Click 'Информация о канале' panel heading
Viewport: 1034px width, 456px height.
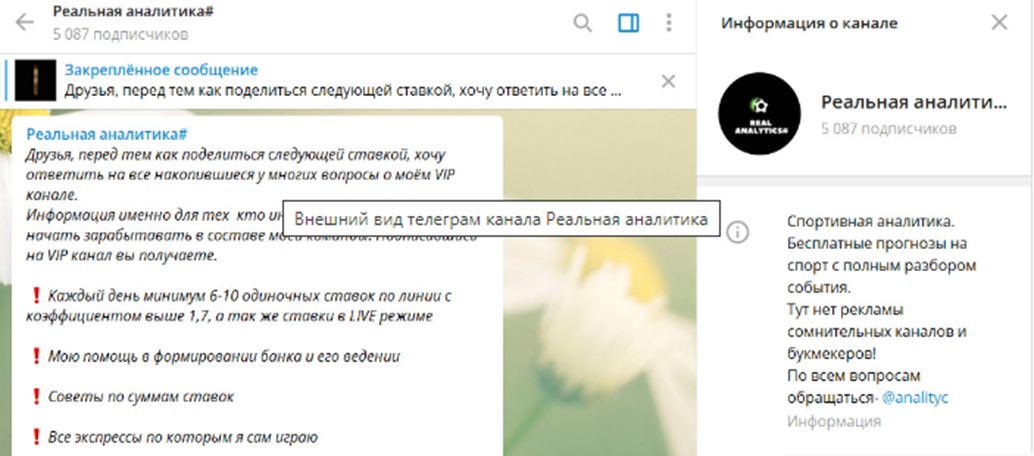coord(809,24)
